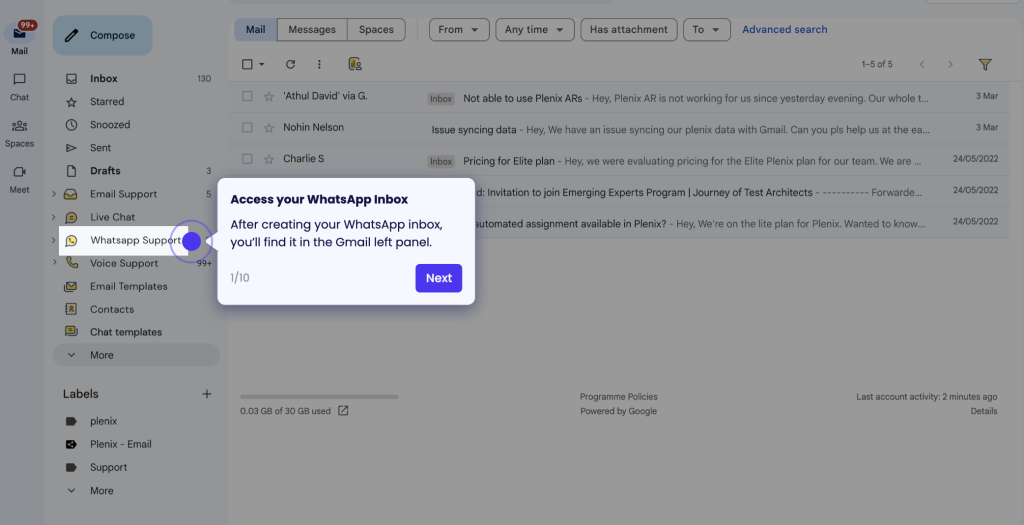1024x525 pixels.
Task: Expand More under Labels
Action: click(101, 490)
